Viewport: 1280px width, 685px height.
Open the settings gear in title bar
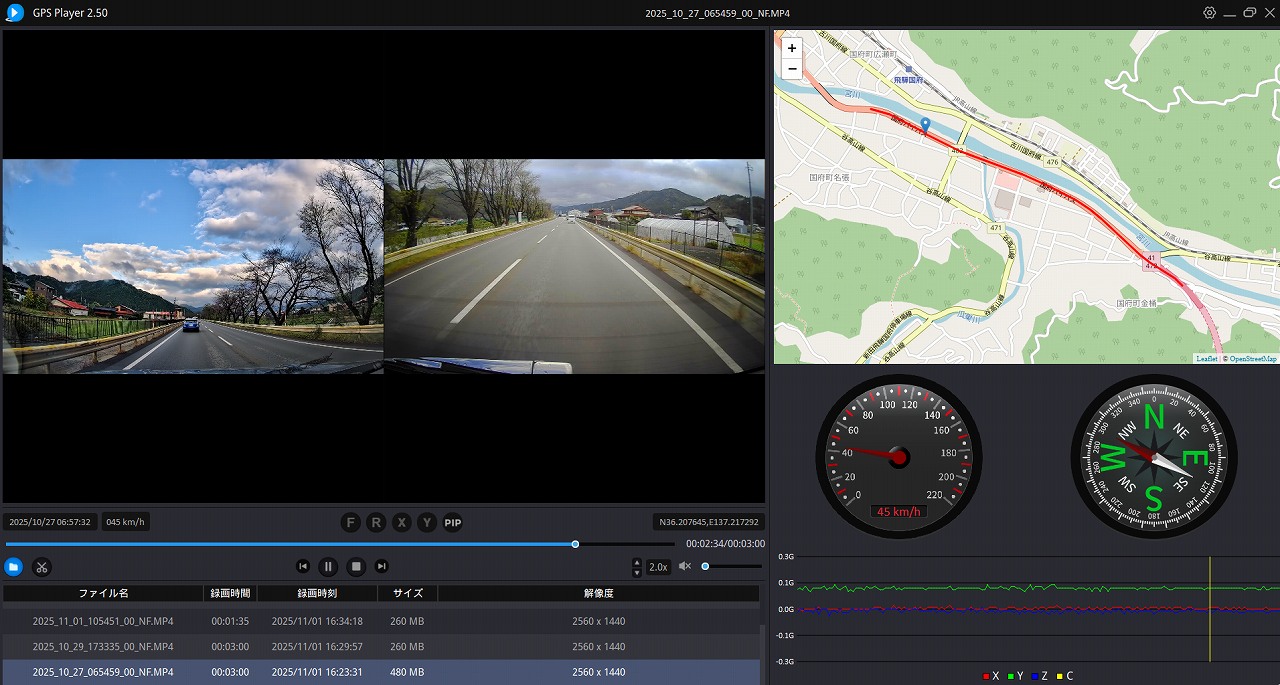pyautogui.click(x=1209, y=13)
